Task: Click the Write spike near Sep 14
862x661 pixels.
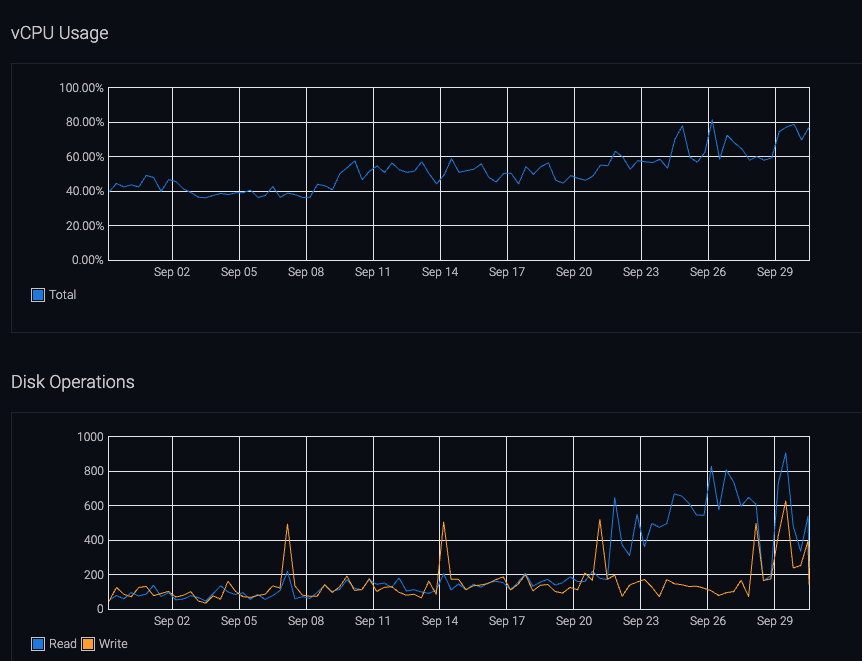Action: (443, 522)
